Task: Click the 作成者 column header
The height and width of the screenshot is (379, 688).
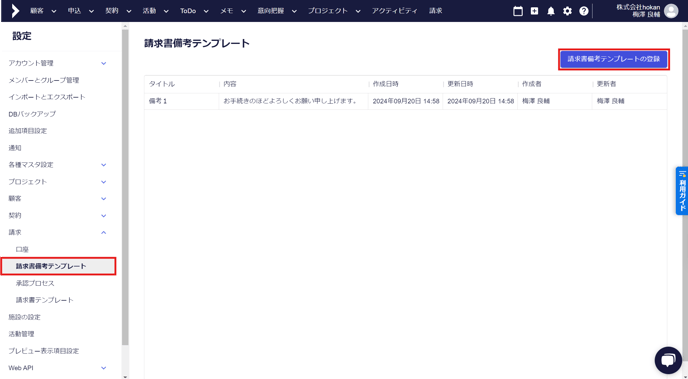Action: tap(532, 84)
